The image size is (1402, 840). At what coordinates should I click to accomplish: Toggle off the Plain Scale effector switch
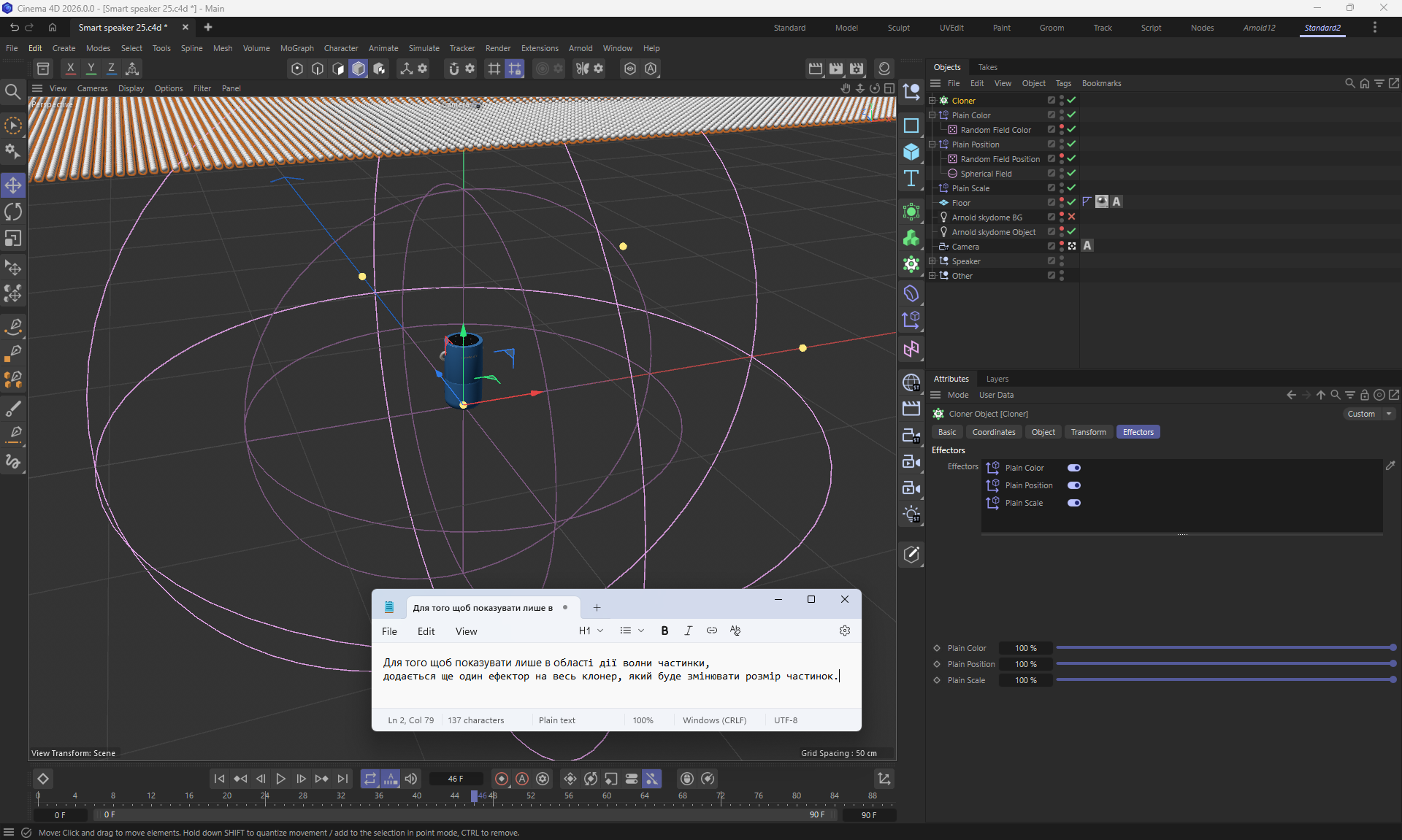click(x=1073, y=503)
